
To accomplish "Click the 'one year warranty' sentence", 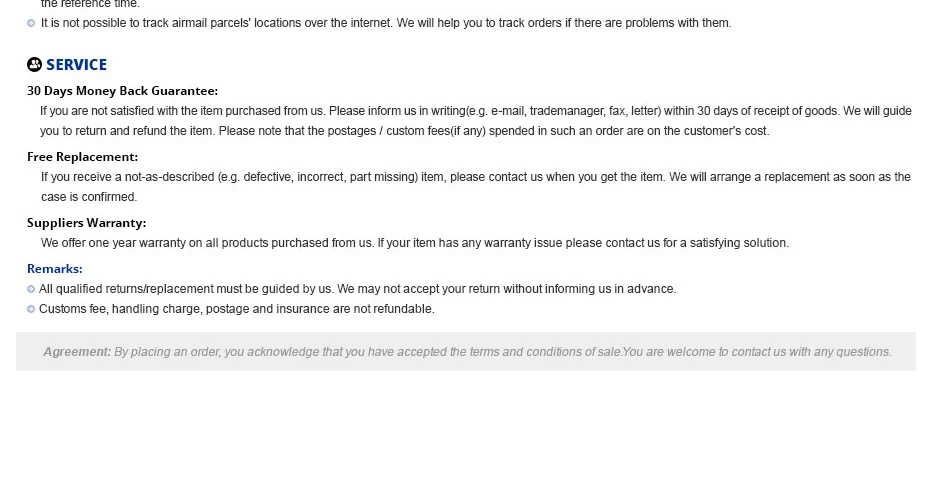I will 207,243.
